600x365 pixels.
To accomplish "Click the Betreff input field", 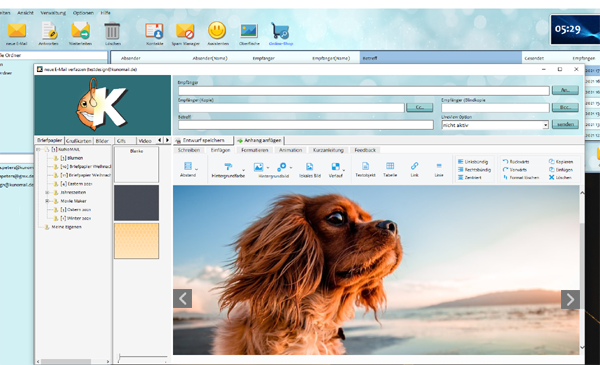I will pyautogui.click(x=306, y=125).
